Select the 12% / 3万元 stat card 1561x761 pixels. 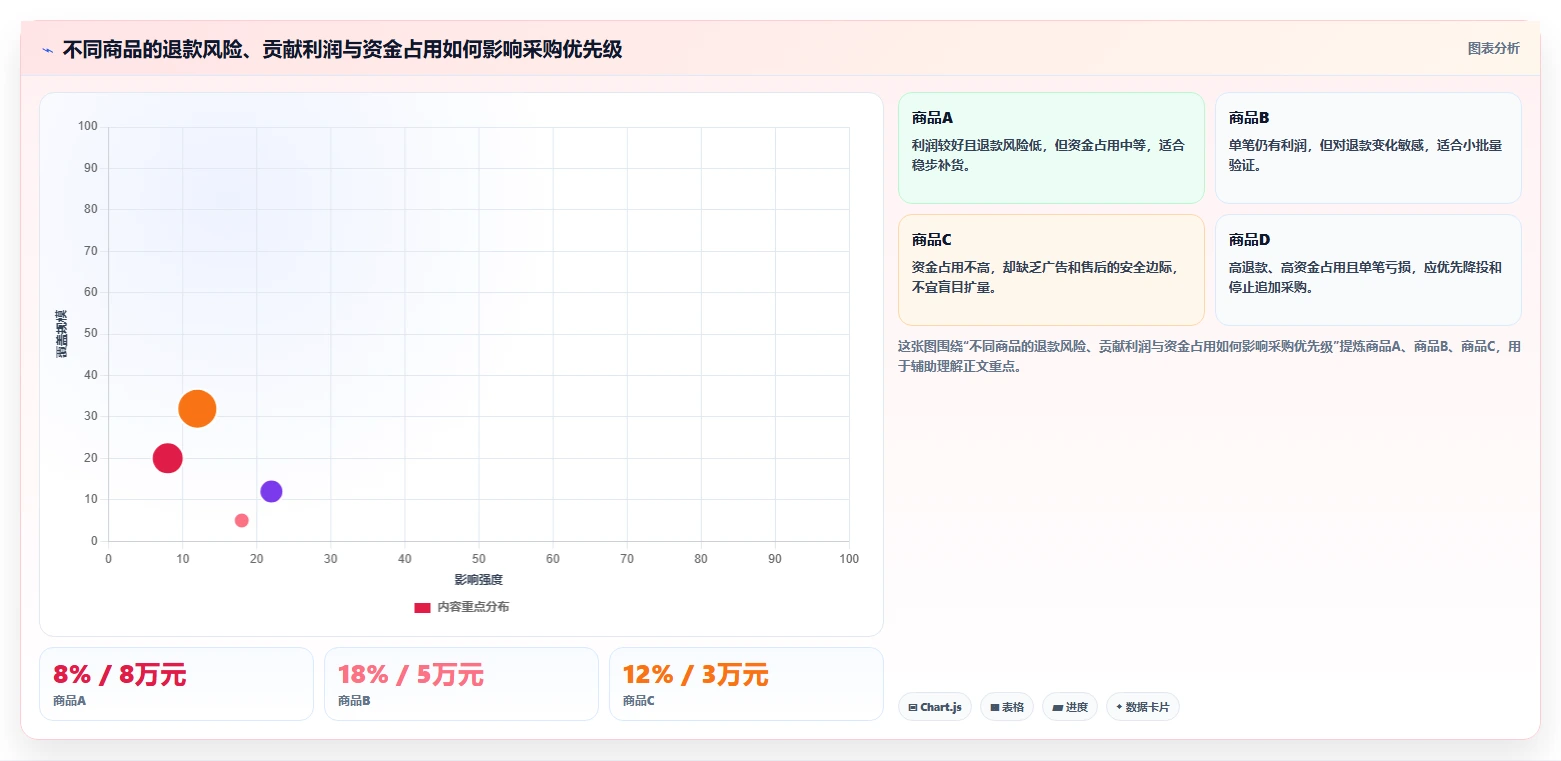(746, 684)
